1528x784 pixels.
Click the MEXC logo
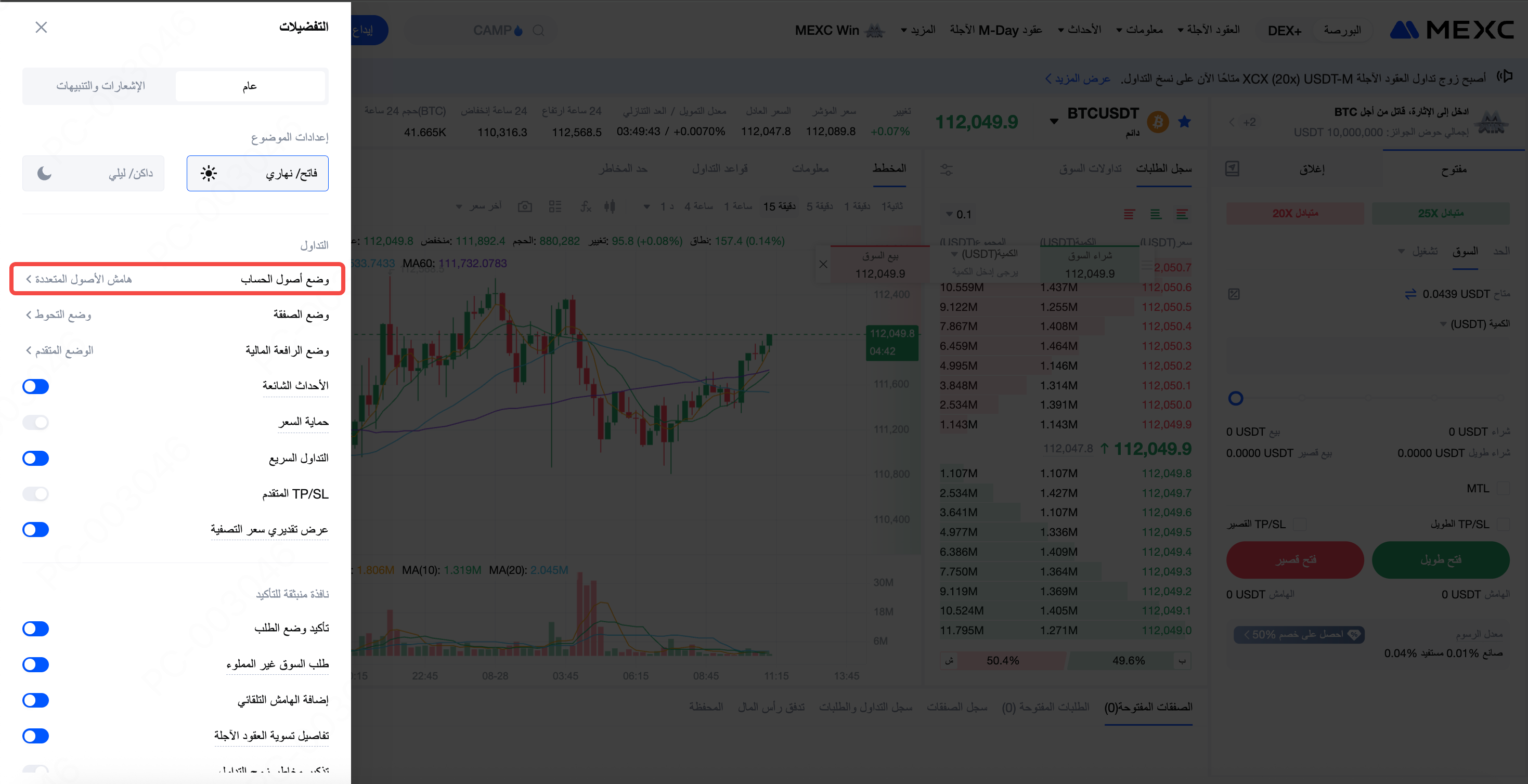(1452, 30)
